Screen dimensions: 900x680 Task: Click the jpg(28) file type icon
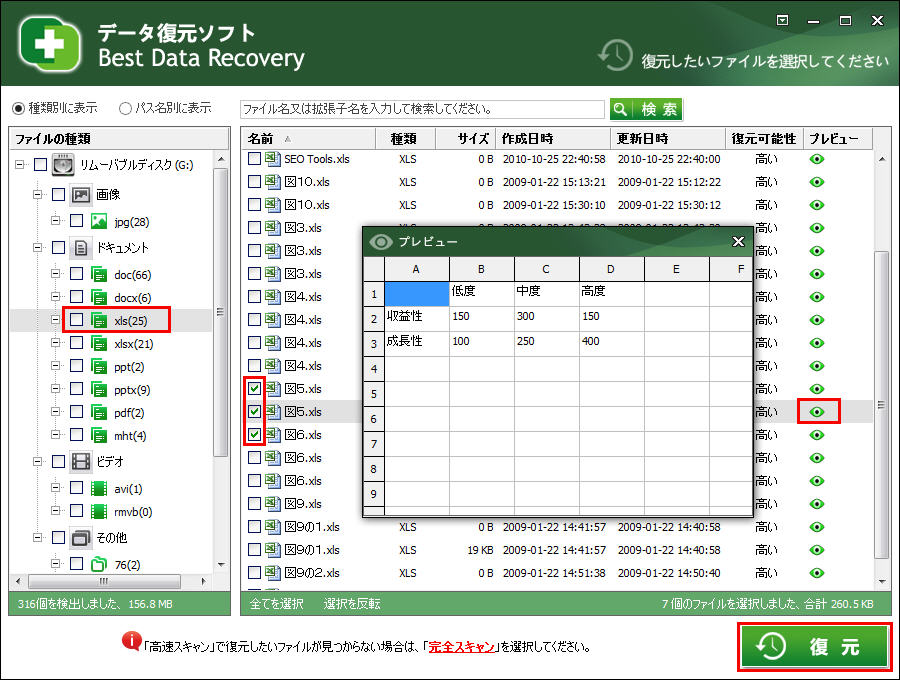[99, 221]
